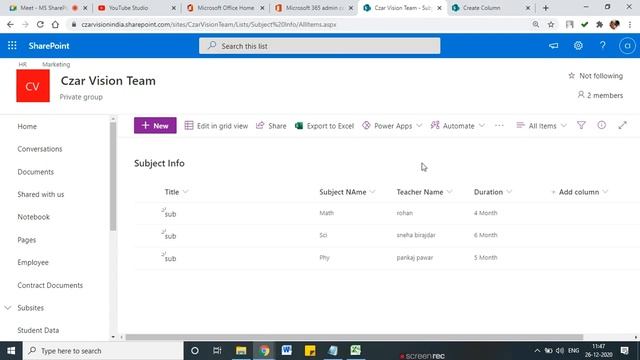Open Shared with us in navigation
The width and height of the screenshot is (640, 360).
tap(41, 194)
